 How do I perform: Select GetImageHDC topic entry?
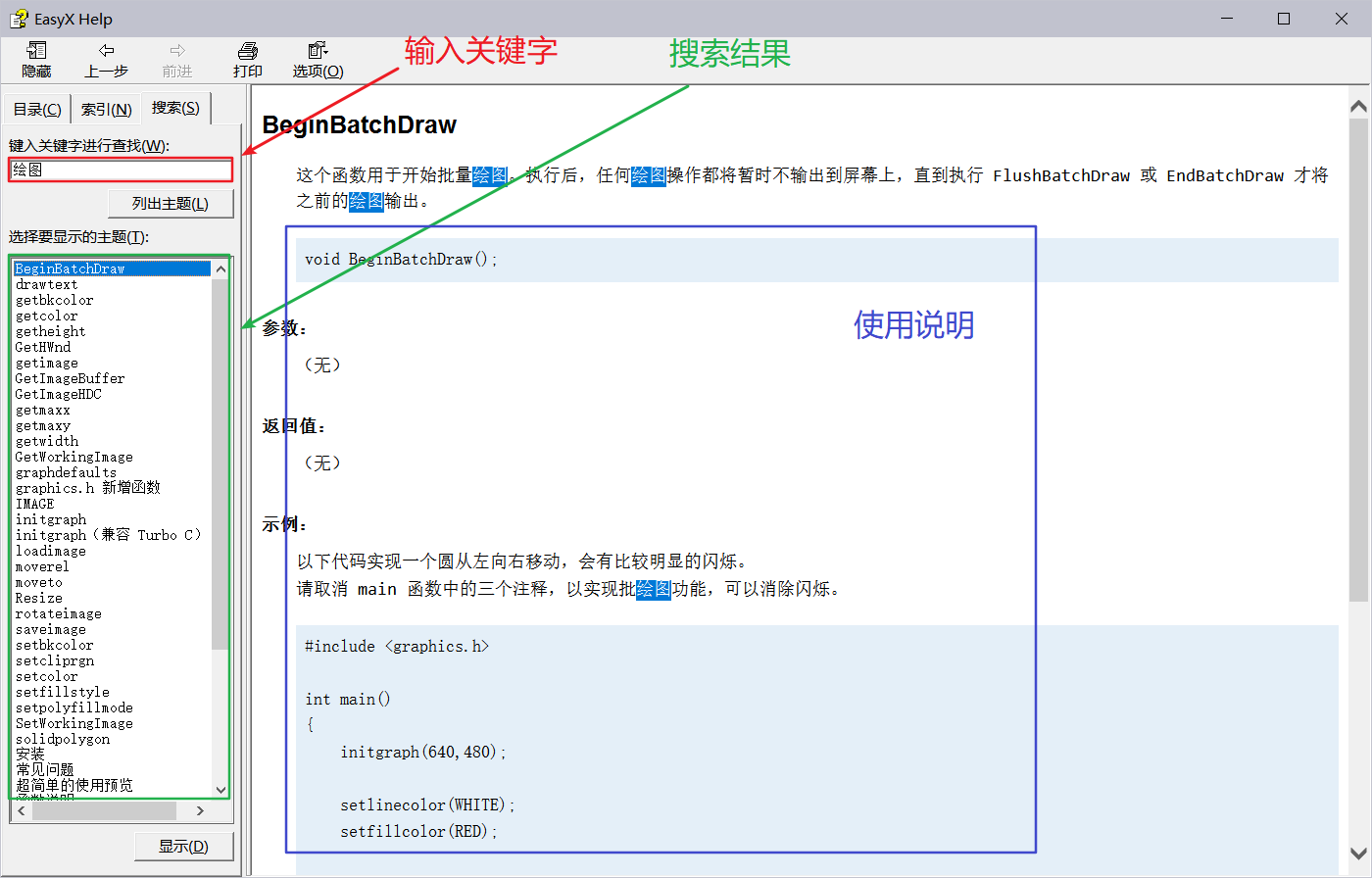[58, 394]
